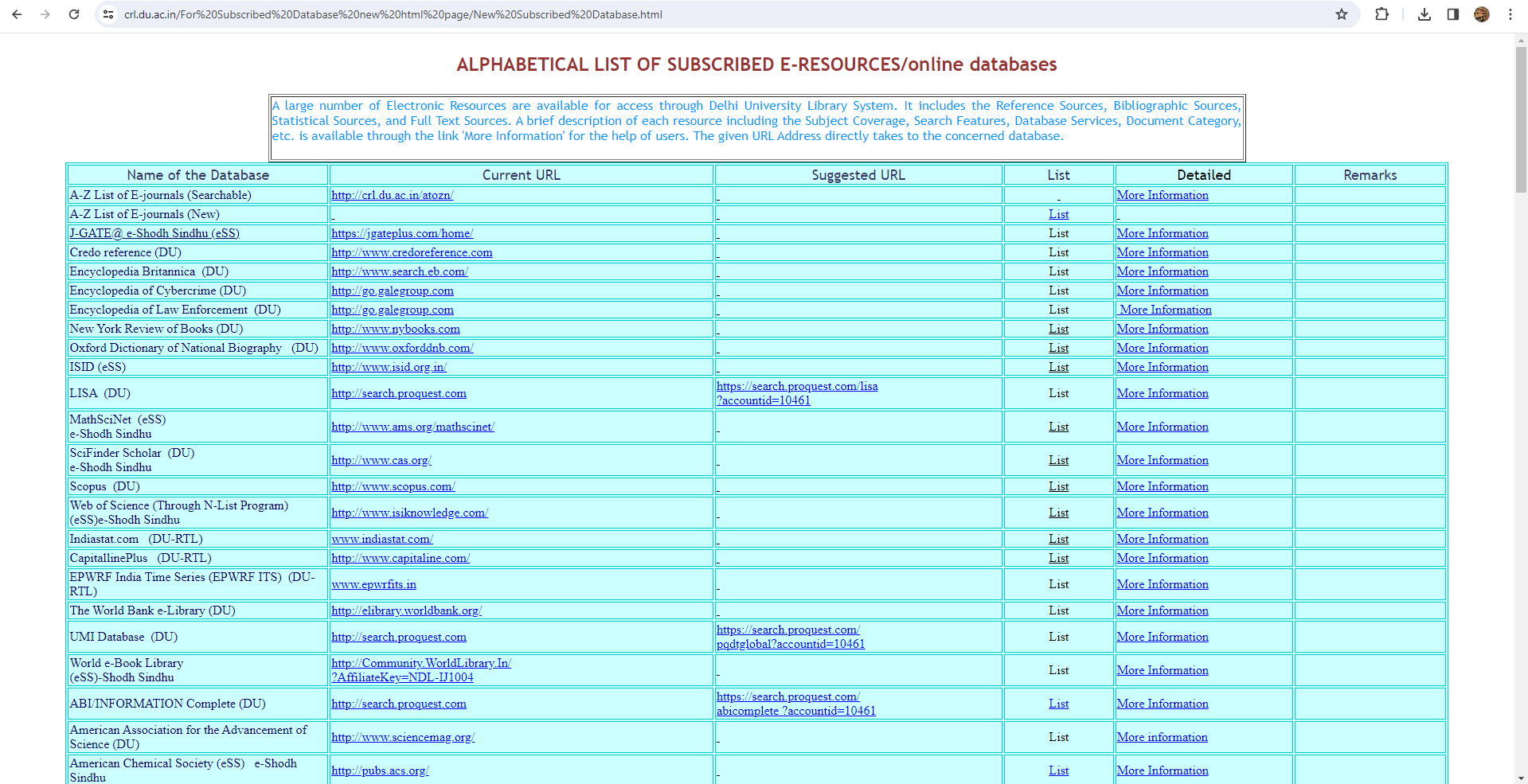This screenshot has width=1528, height=784.
Task: Open the www.isid.org.in link
Action: point(389,367)
